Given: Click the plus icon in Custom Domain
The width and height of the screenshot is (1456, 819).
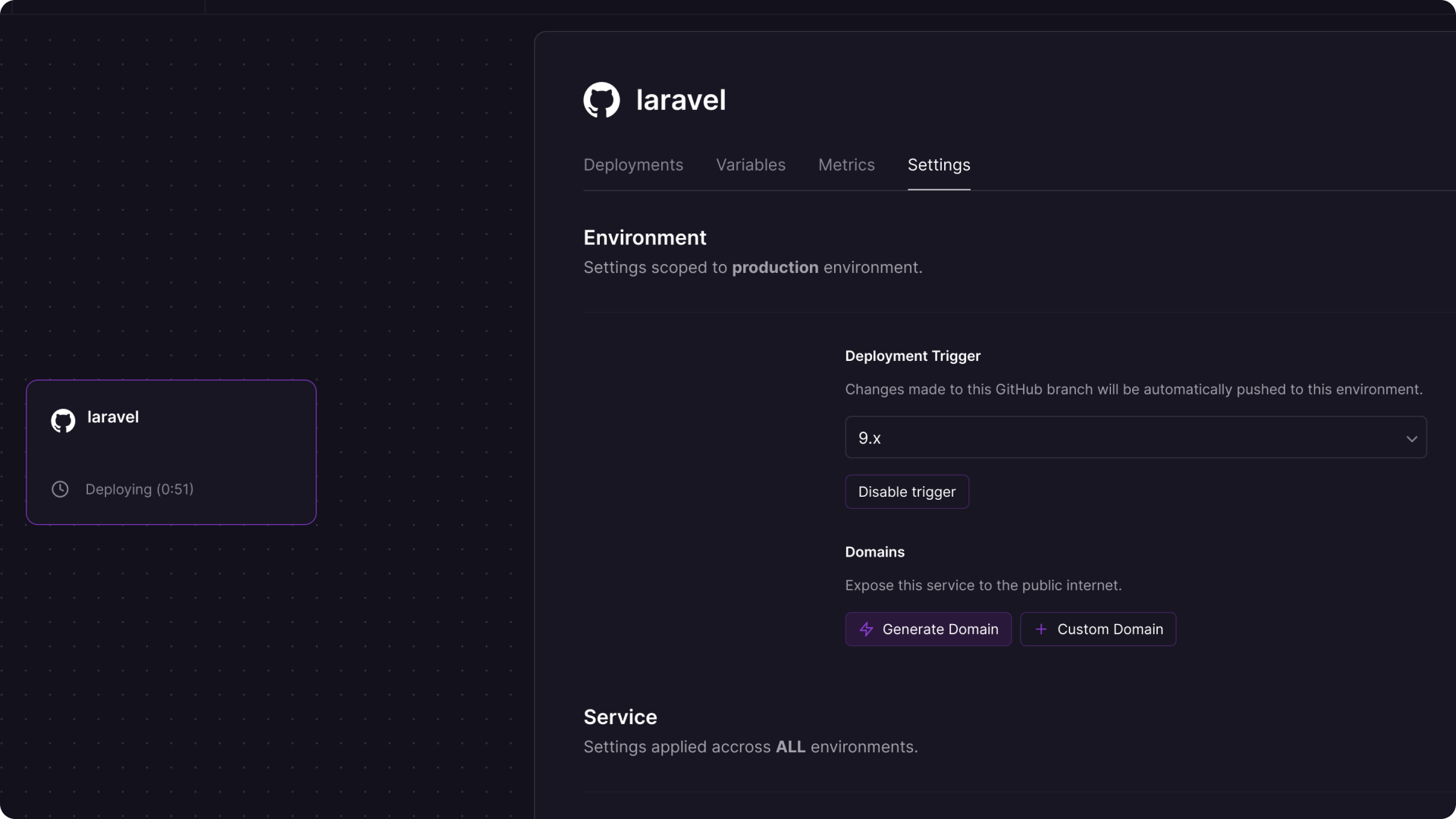Looking at the screenshot, I should 1041,629.
